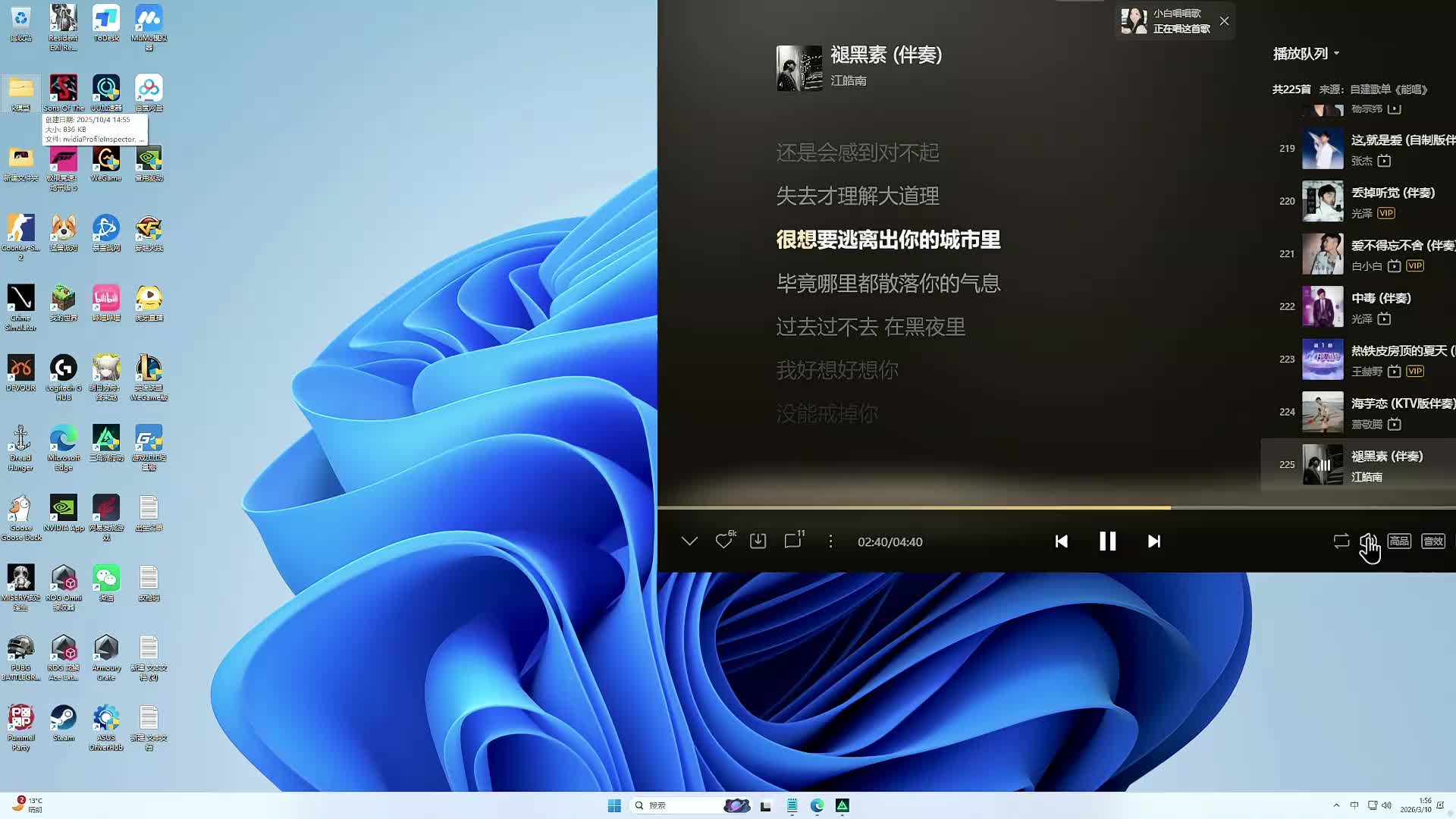Like the song with heart icon
This screenshot has height=819, width=1456.
[723, 541]
